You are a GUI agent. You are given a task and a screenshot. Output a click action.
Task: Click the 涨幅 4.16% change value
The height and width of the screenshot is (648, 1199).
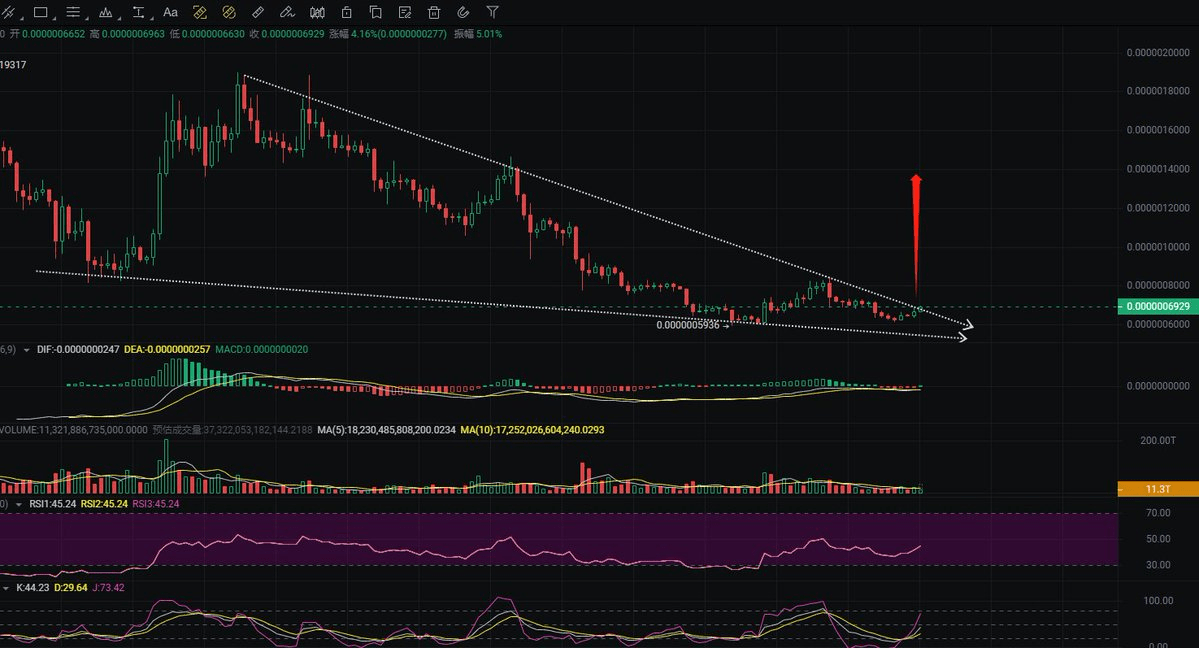point(388,34)
